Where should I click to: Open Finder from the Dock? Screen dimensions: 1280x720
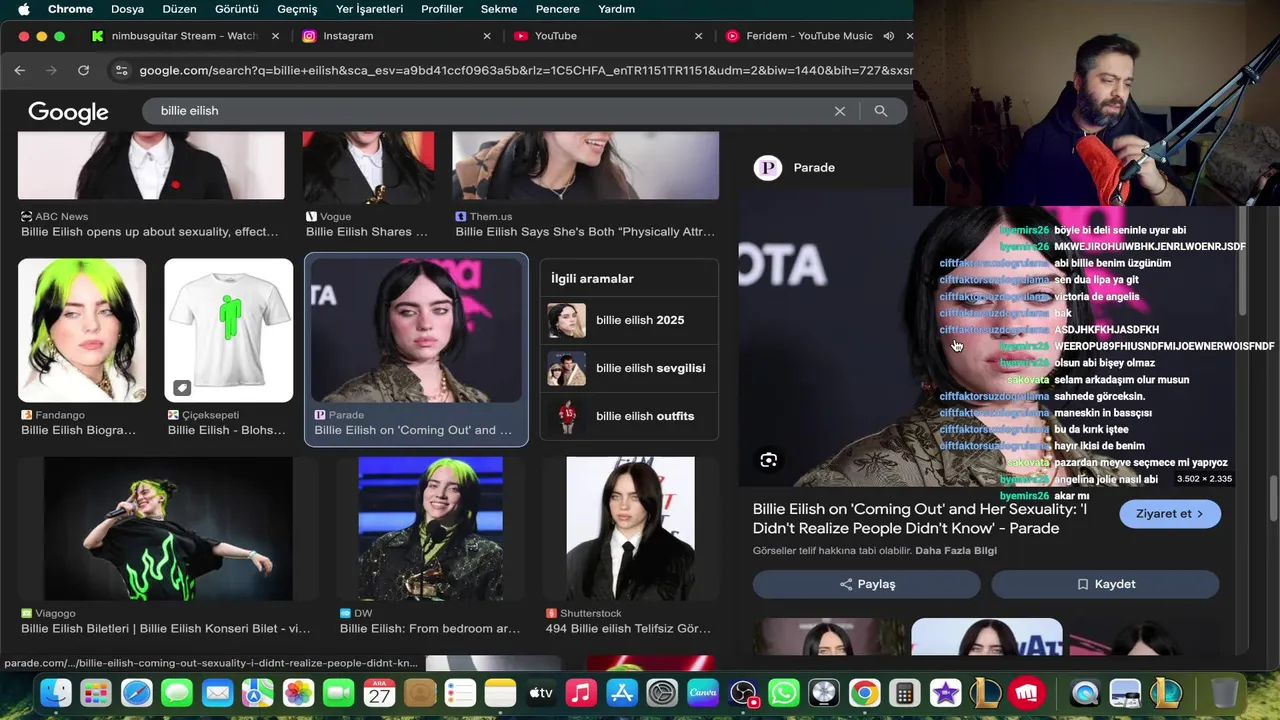[x=56, y=692]
